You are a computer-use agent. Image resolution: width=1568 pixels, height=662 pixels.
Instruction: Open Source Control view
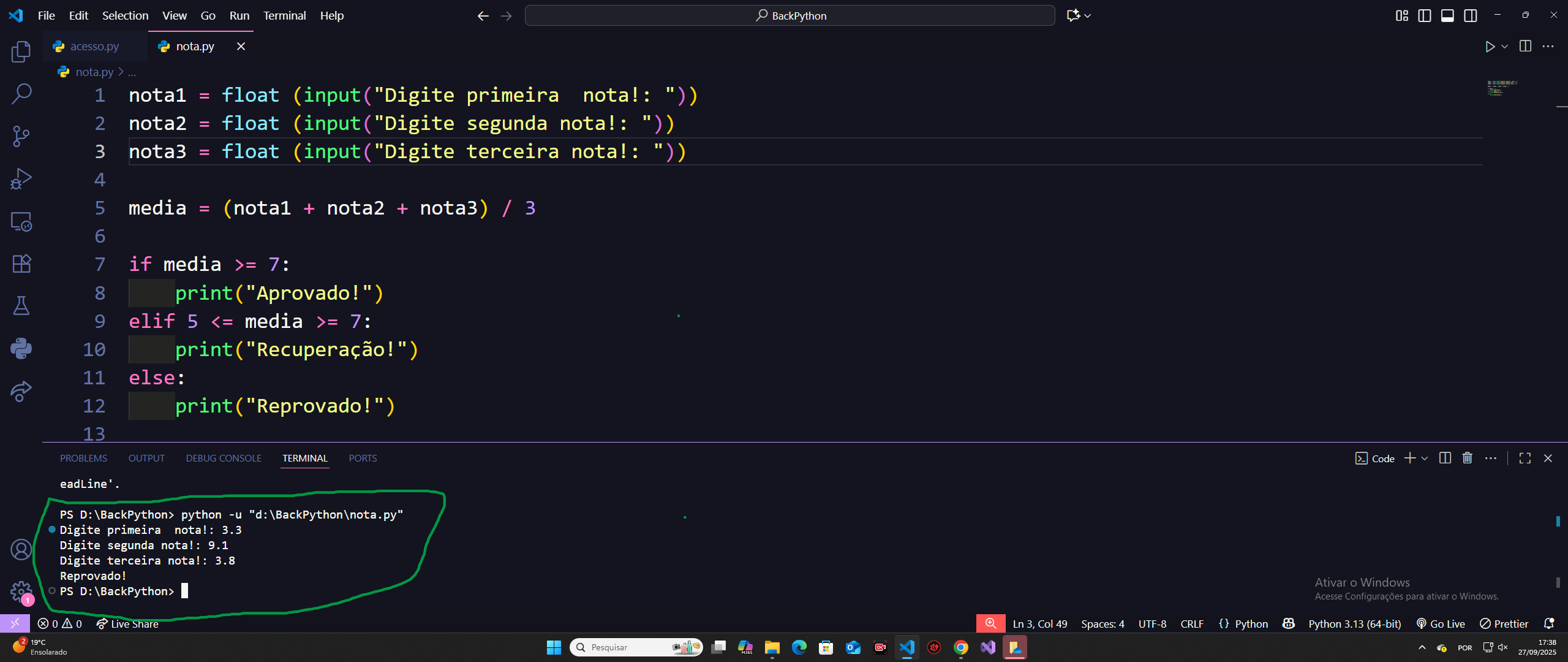21,136
